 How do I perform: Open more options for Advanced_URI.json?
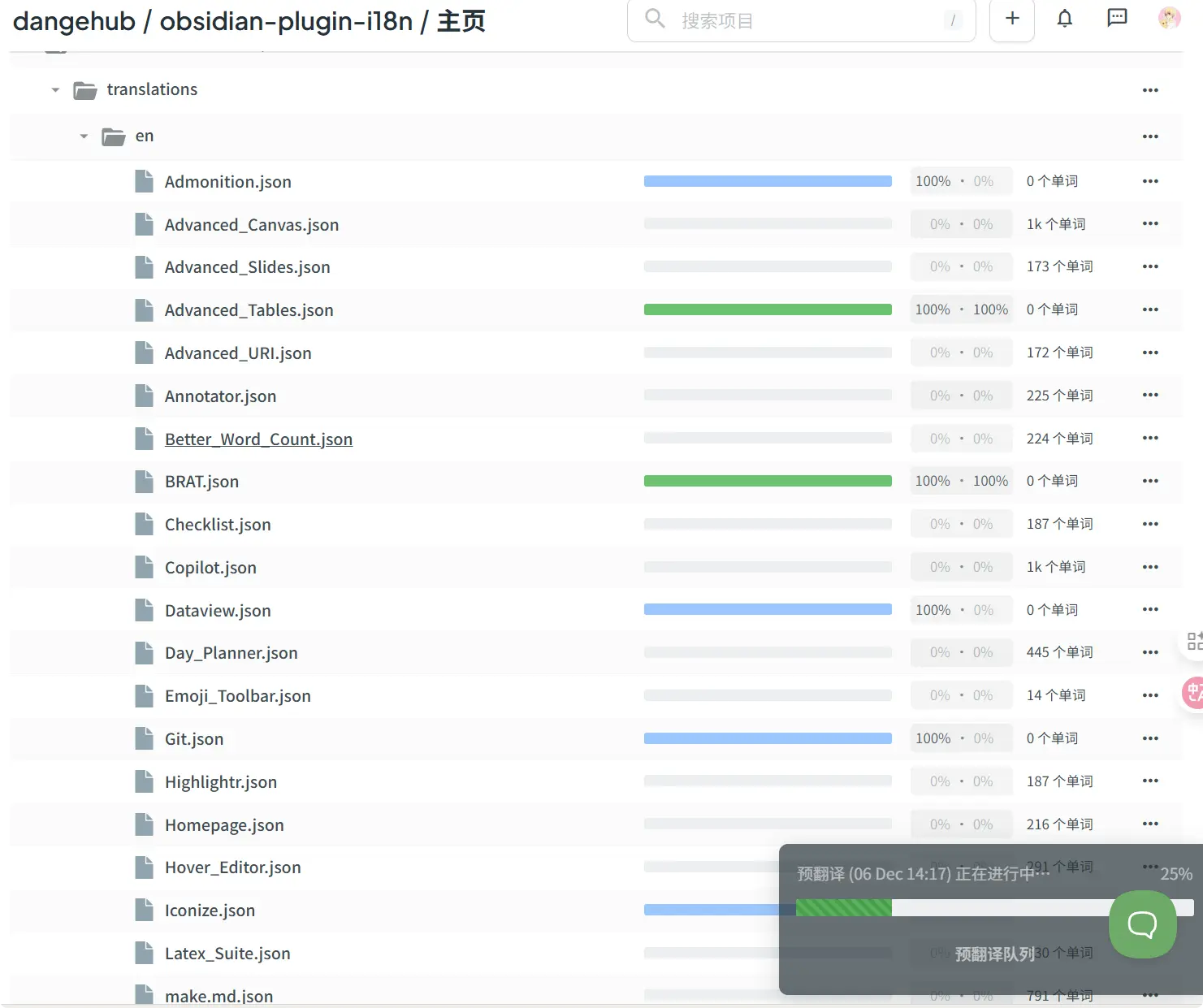tap(1150, 353)
